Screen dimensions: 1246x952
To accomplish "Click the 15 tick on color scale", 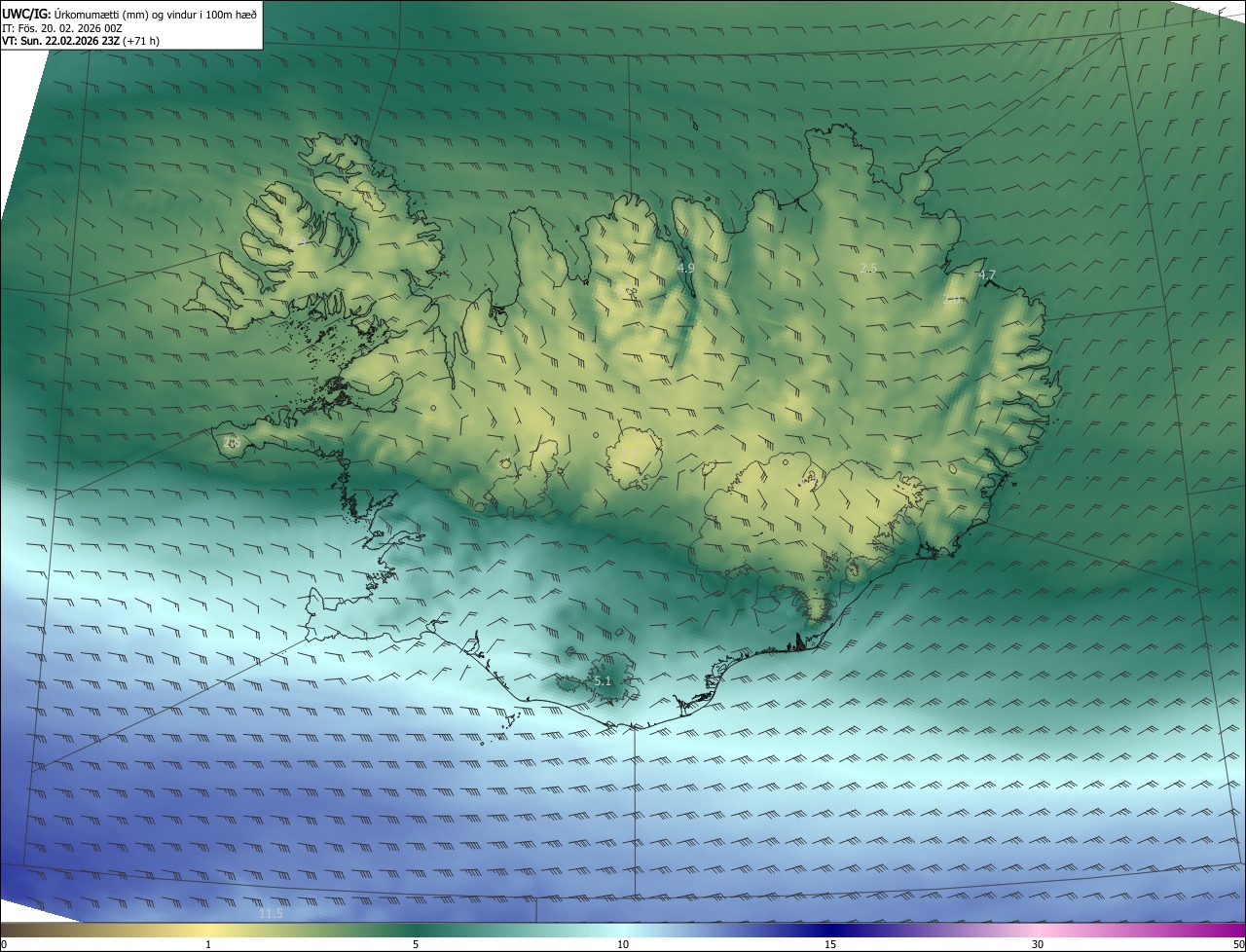I will click(830, 944).
